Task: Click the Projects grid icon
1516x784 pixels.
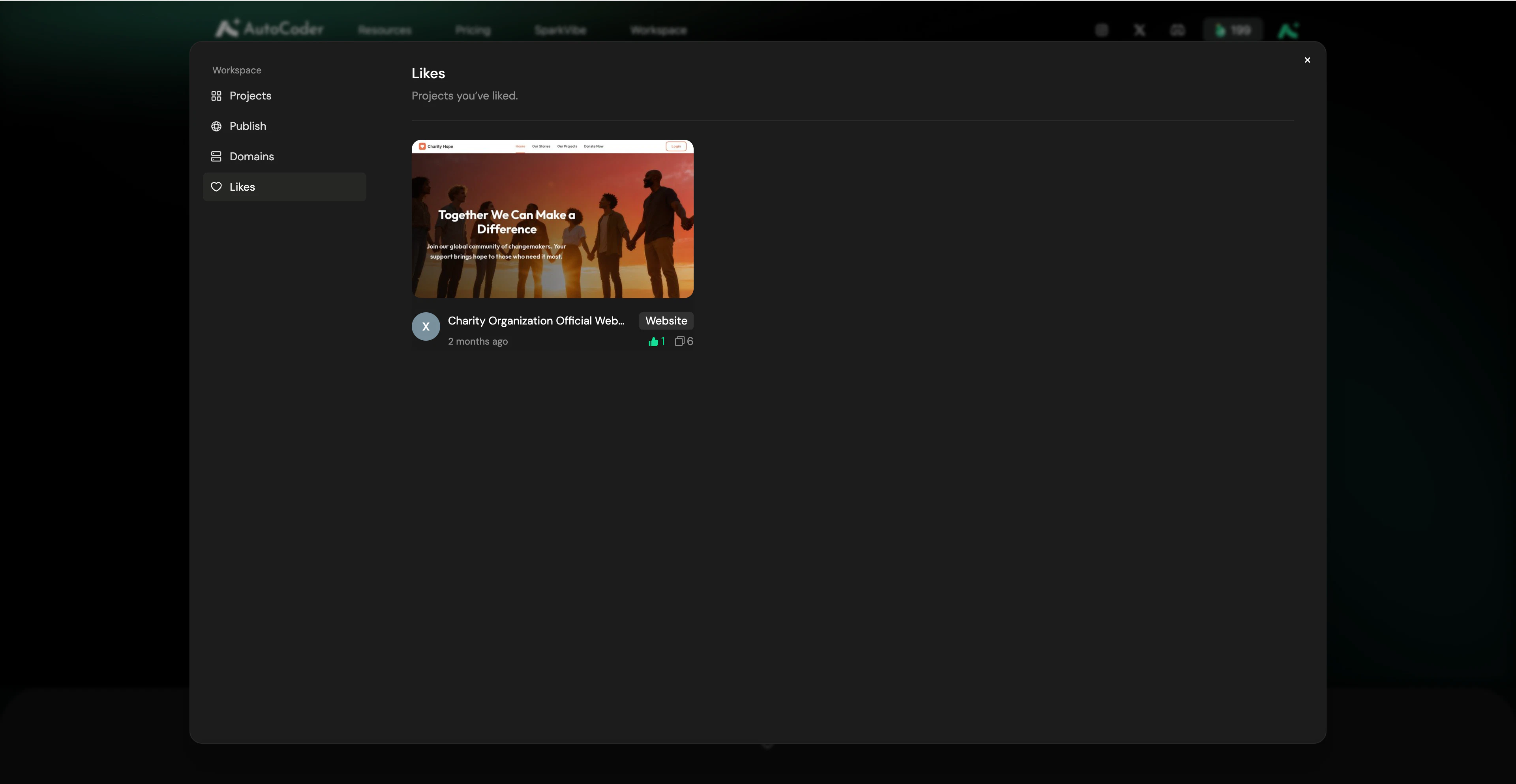Action: (x=216, y=96)
